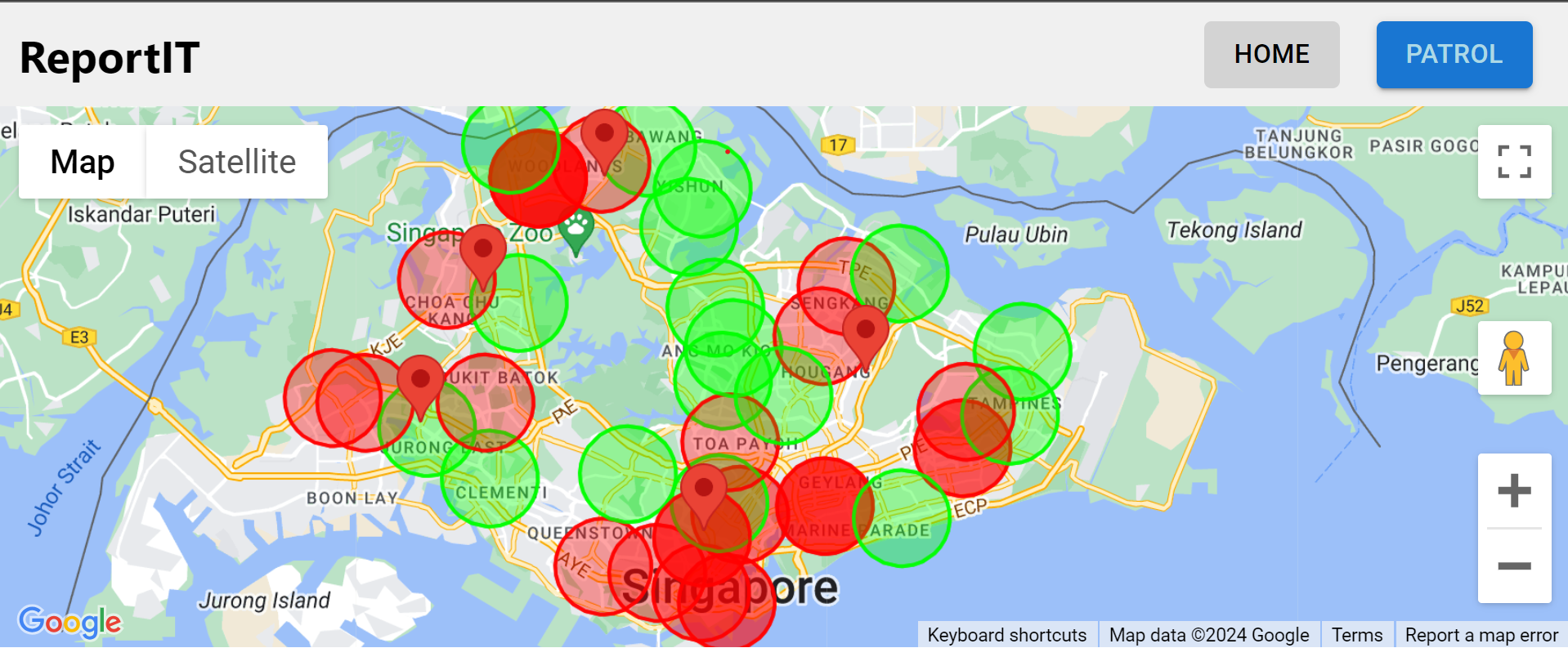Screen dimensions: 1568x648
Task: Click the Tekong Island map label
Action: (x=1234, y=230)
